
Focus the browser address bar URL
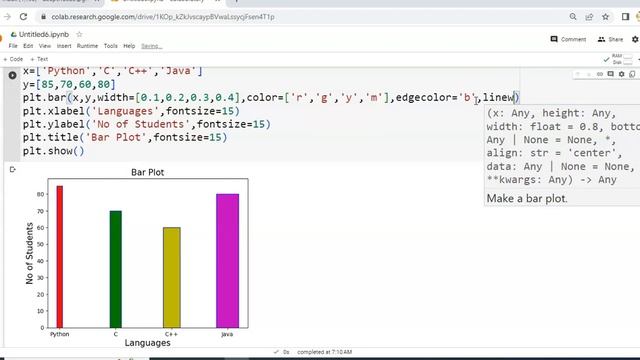tap(162, 17)
